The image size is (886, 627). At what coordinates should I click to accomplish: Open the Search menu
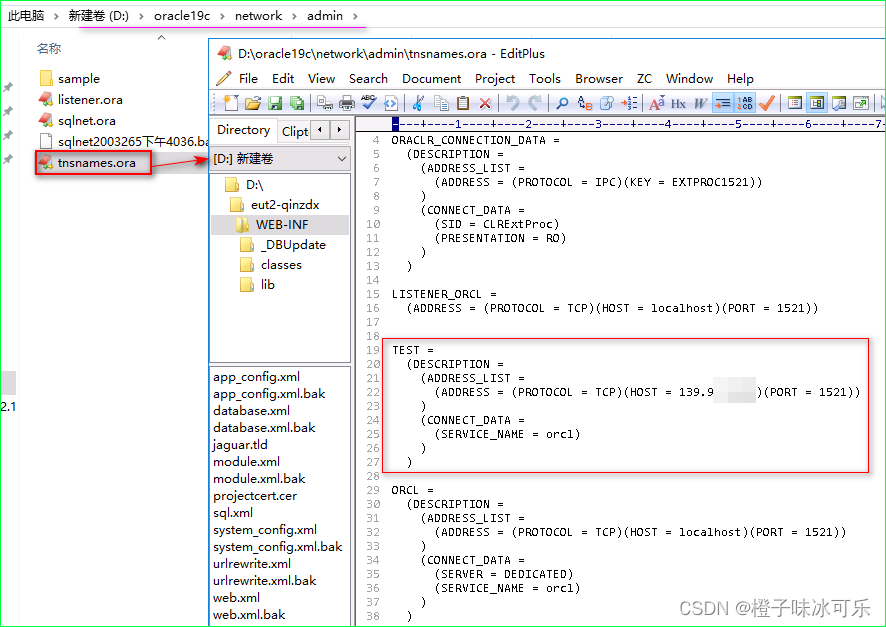tap(368, 79)
